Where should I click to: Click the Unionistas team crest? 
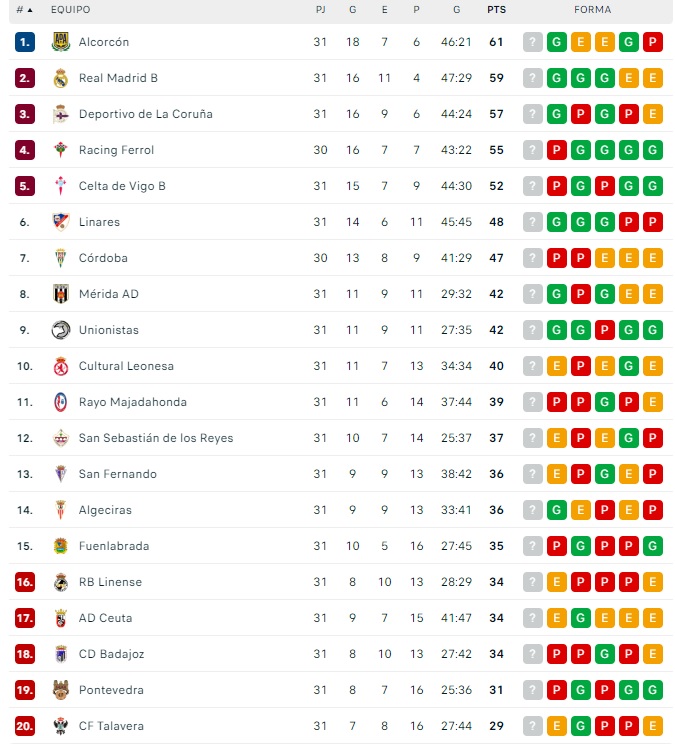pos(60,330)
